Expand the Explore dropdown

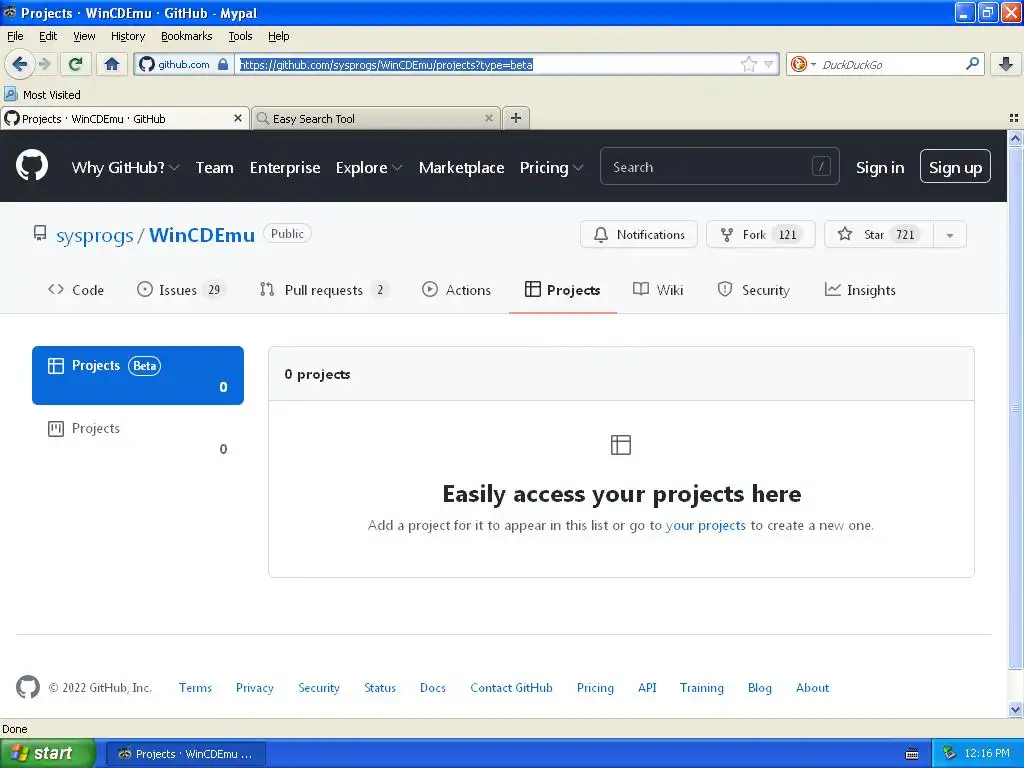(368, 167)
